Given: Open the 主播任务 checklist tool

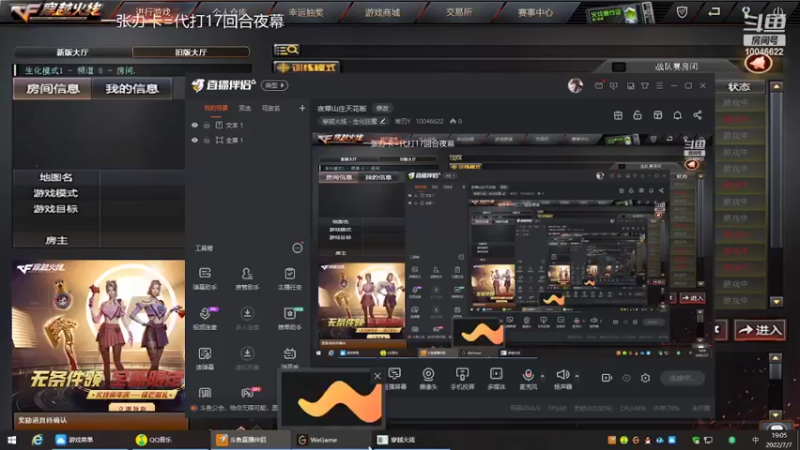Looking at the screenshot, I should (290, 279).
